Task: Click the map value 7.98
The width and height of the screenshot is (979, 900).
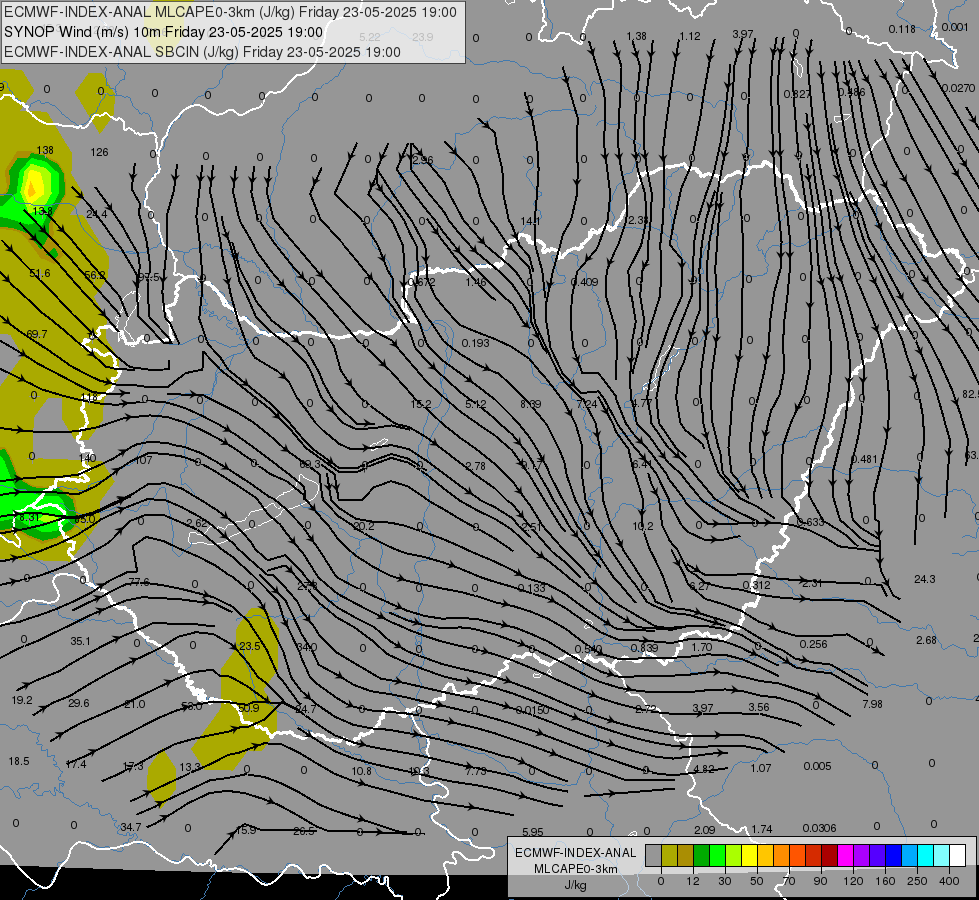Action: 872,704
